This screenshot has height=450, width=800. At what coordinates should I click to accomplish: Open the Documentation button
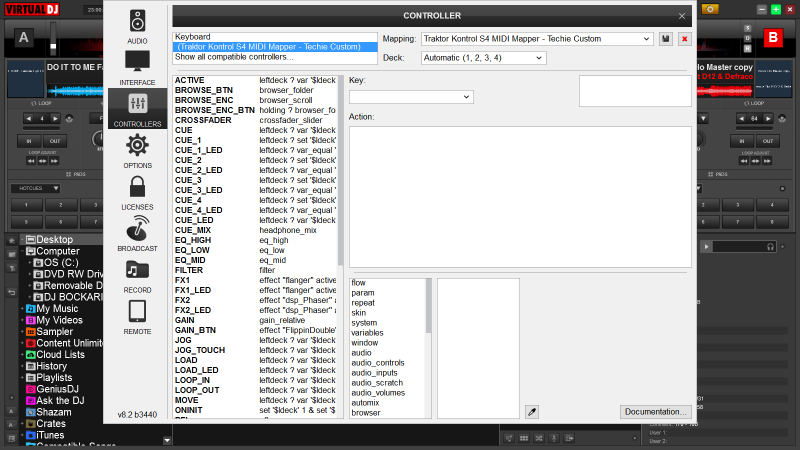coord(656,412)
